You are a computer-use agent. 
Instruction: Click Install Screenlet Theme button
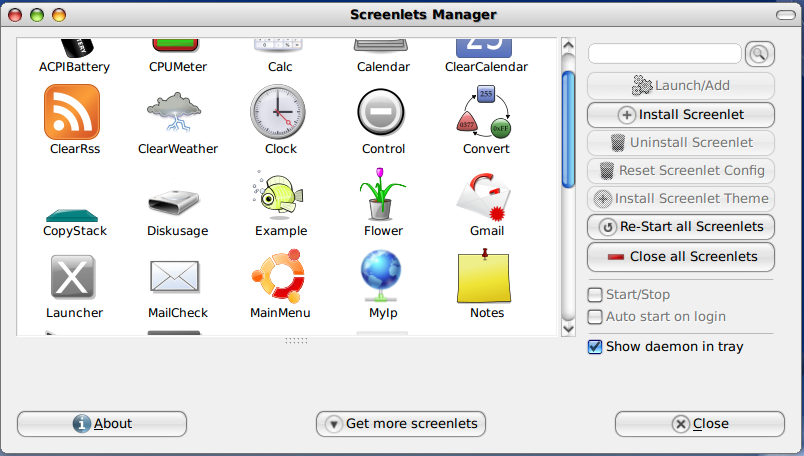tap(681, 199)
